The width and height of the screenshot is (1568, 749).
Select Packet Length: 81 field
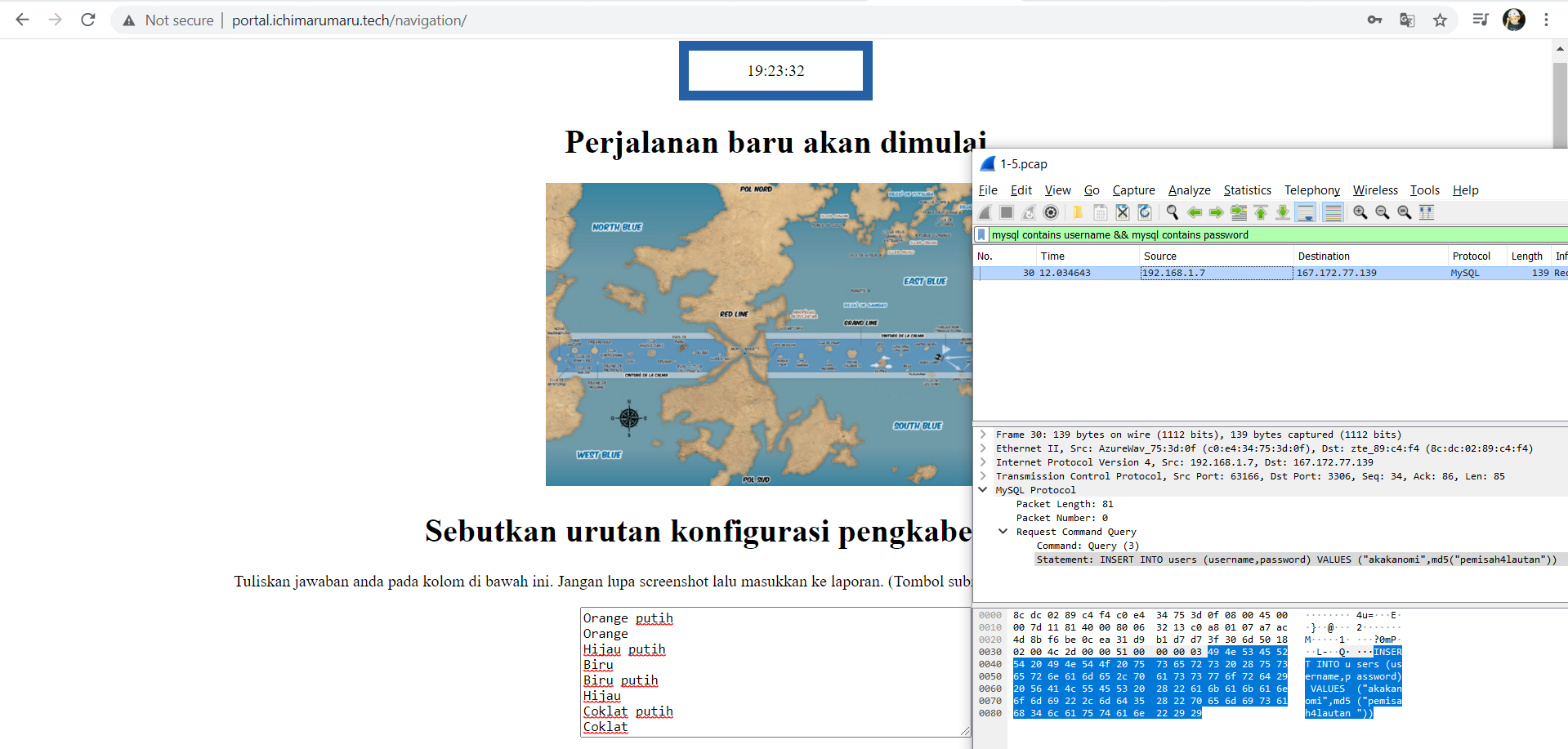coord(1064,504)
